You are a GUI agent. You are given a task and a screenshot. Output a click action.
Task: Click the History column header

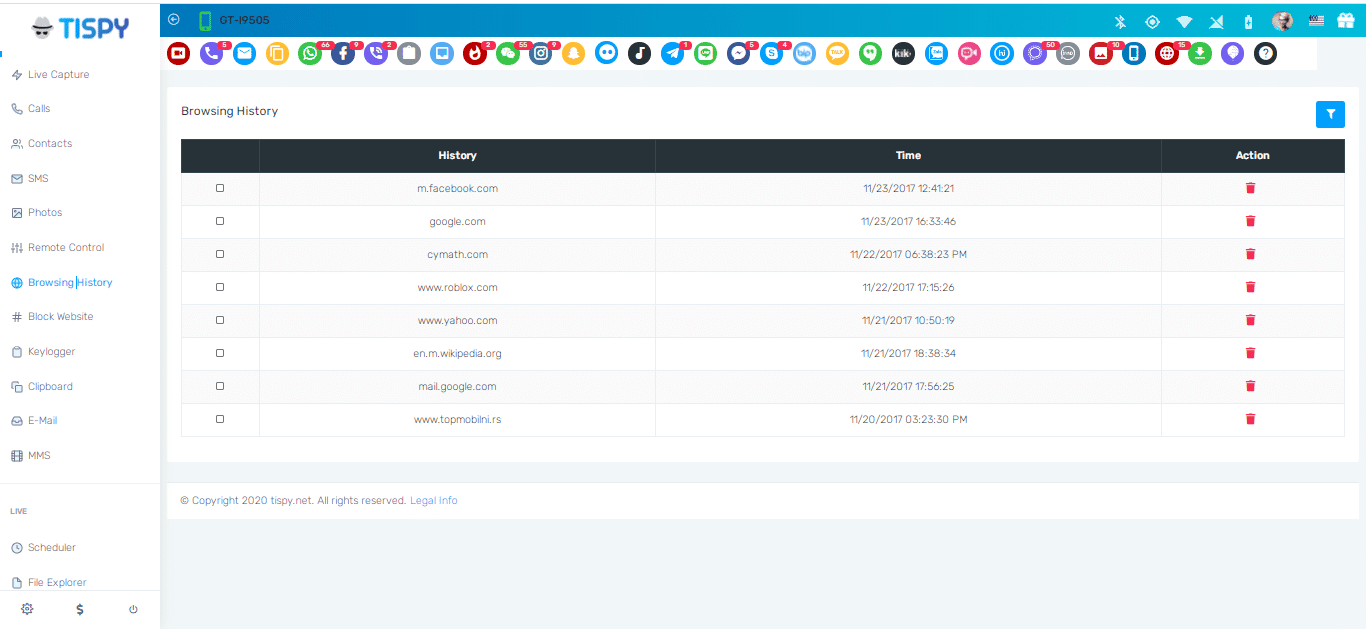457,155
